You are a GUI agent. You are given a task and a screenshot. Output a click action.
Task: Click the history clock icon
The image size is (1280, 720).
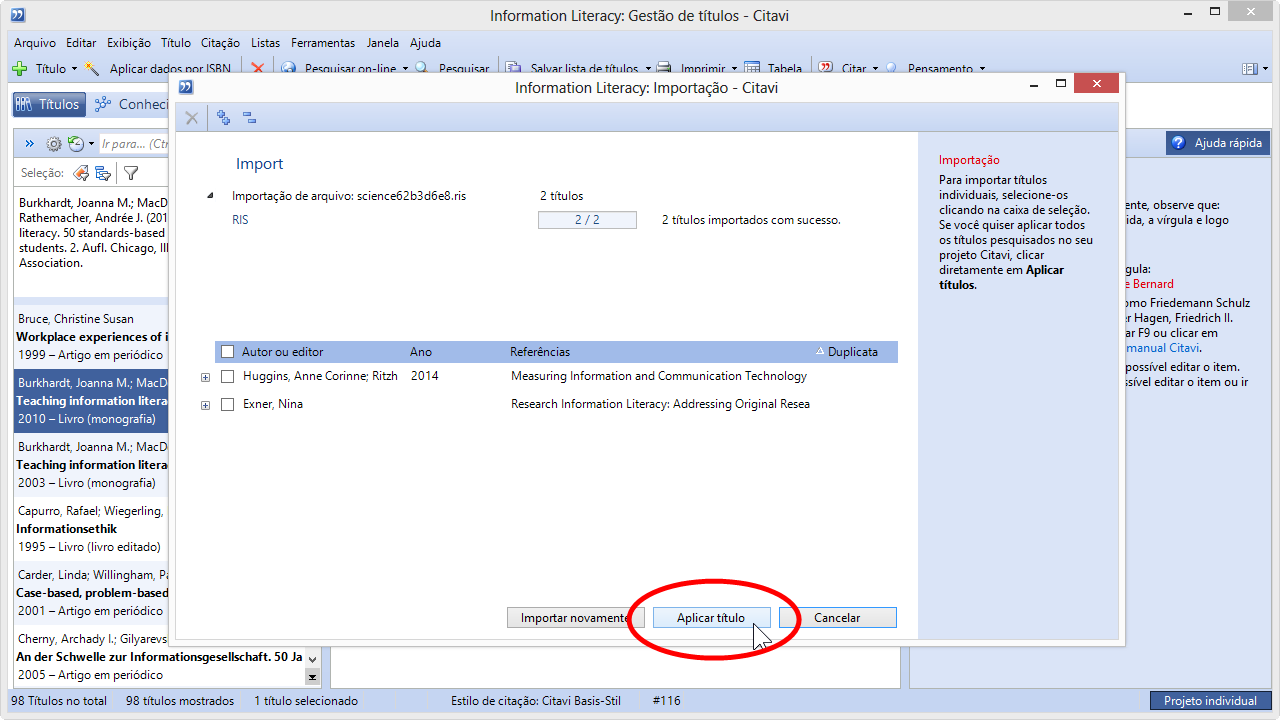point(75,144)
